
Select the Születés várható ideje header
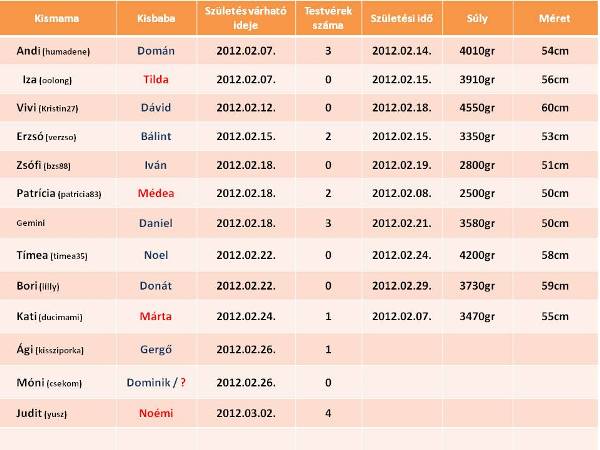(245, 19)
